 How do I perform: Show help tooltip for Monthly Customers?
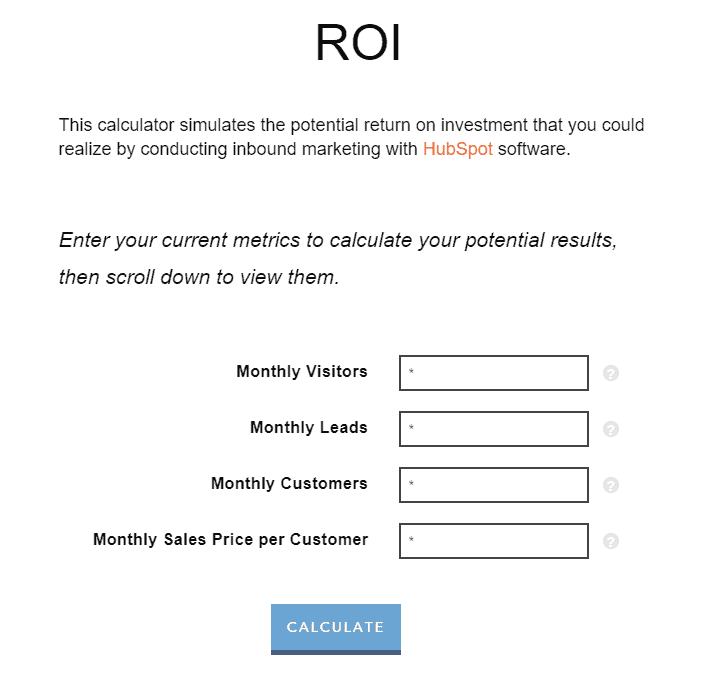[x=611, y=485]
